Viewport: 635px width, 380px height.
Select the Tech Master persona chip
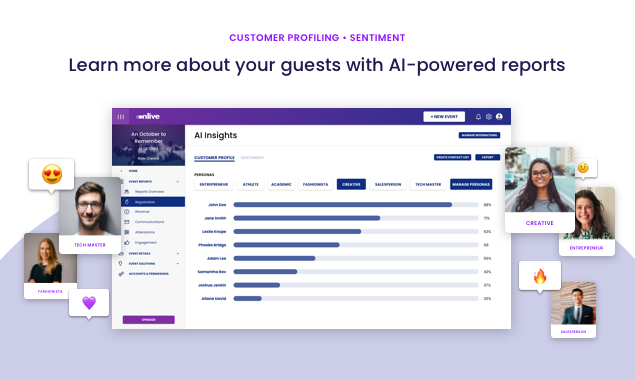coord(428,184)
